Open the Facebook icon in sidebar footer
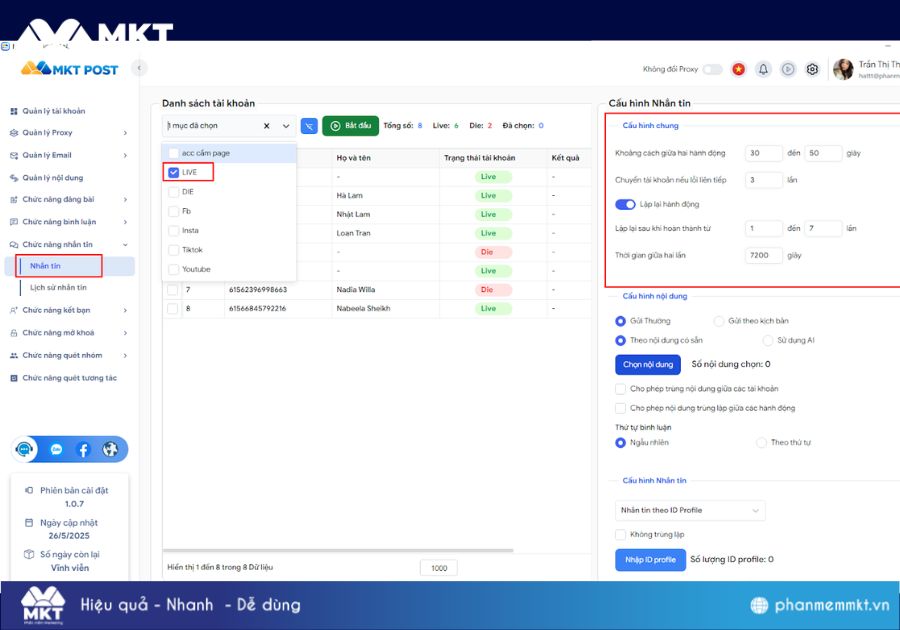Screen dimensions: 900x630 point(83,449)
